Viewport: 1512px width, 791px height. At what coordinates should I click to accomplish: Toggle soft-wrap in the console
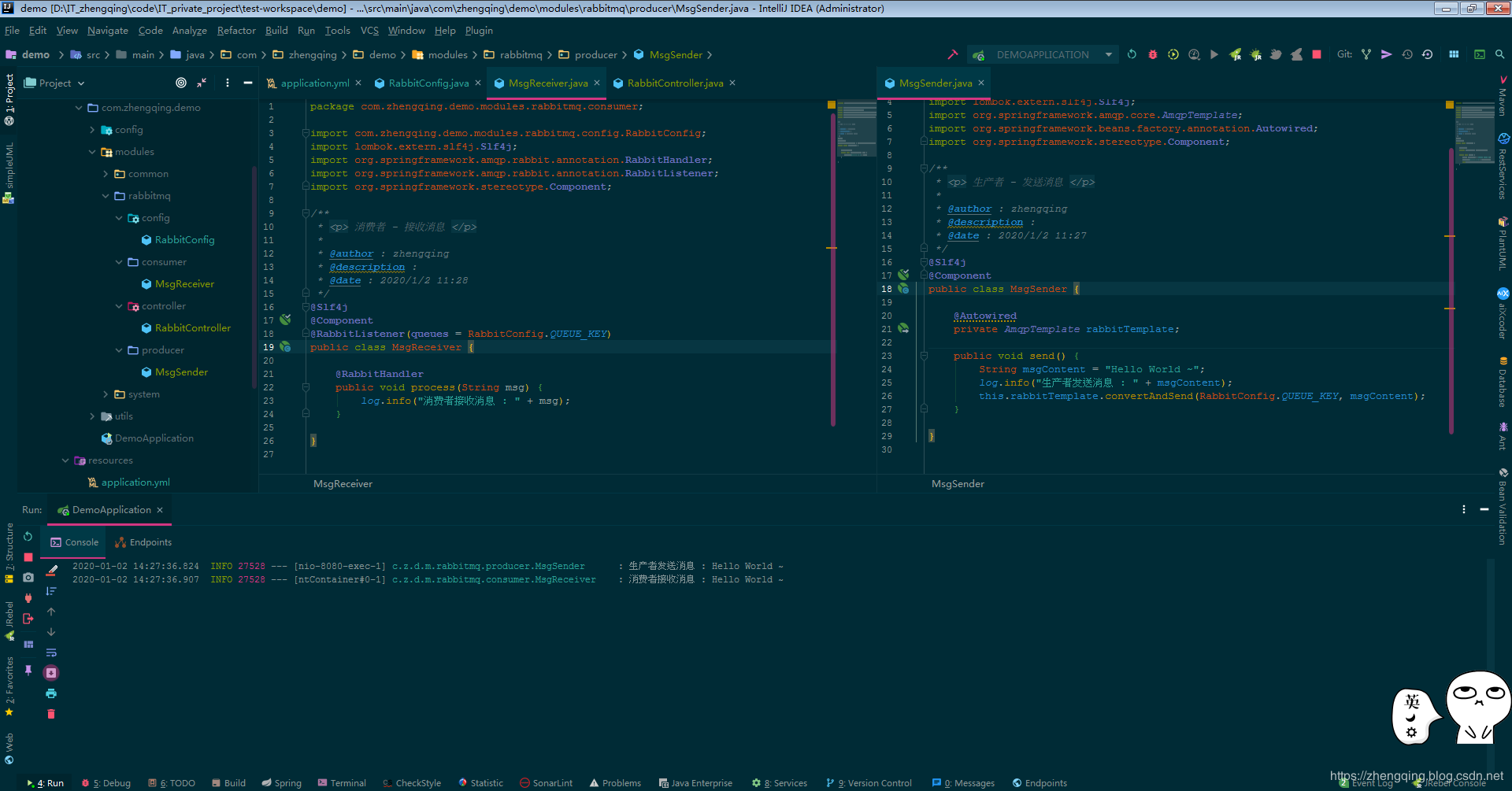(x=51, y=652)
